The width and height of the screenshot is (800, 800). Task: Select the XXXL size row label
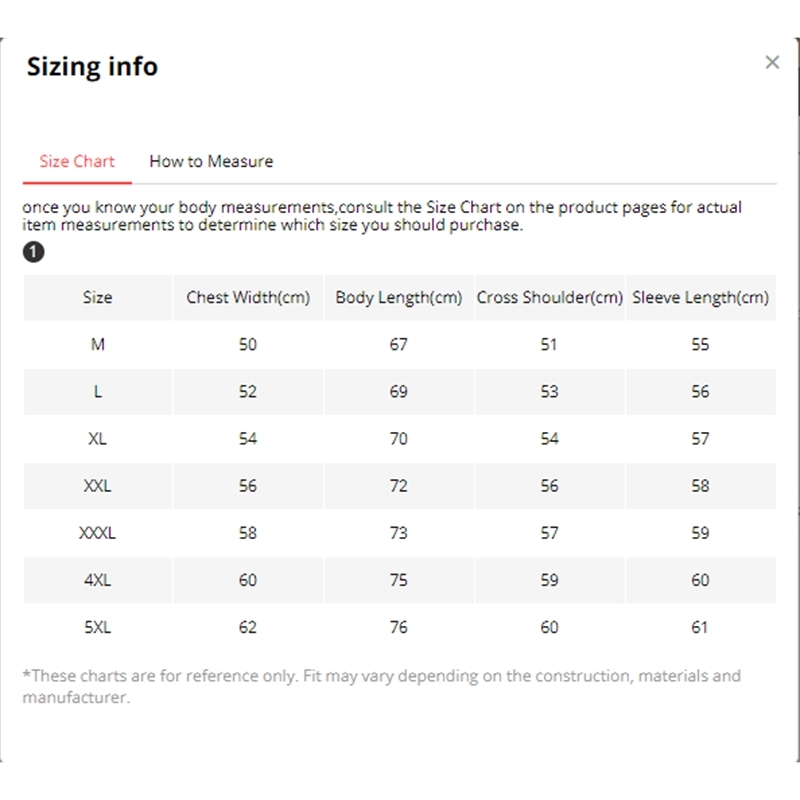(97, 533)
